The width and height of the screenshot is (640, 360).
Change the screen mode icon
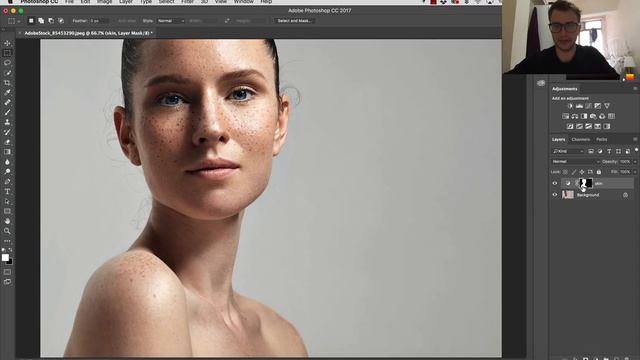click(7, 282)
